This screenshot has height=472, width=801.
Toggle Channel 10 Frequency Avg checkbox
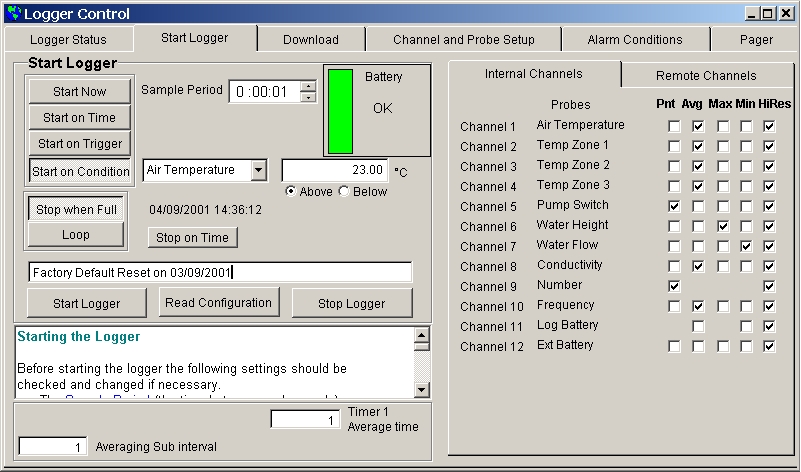pyautogui.click(x=698, y=306)
